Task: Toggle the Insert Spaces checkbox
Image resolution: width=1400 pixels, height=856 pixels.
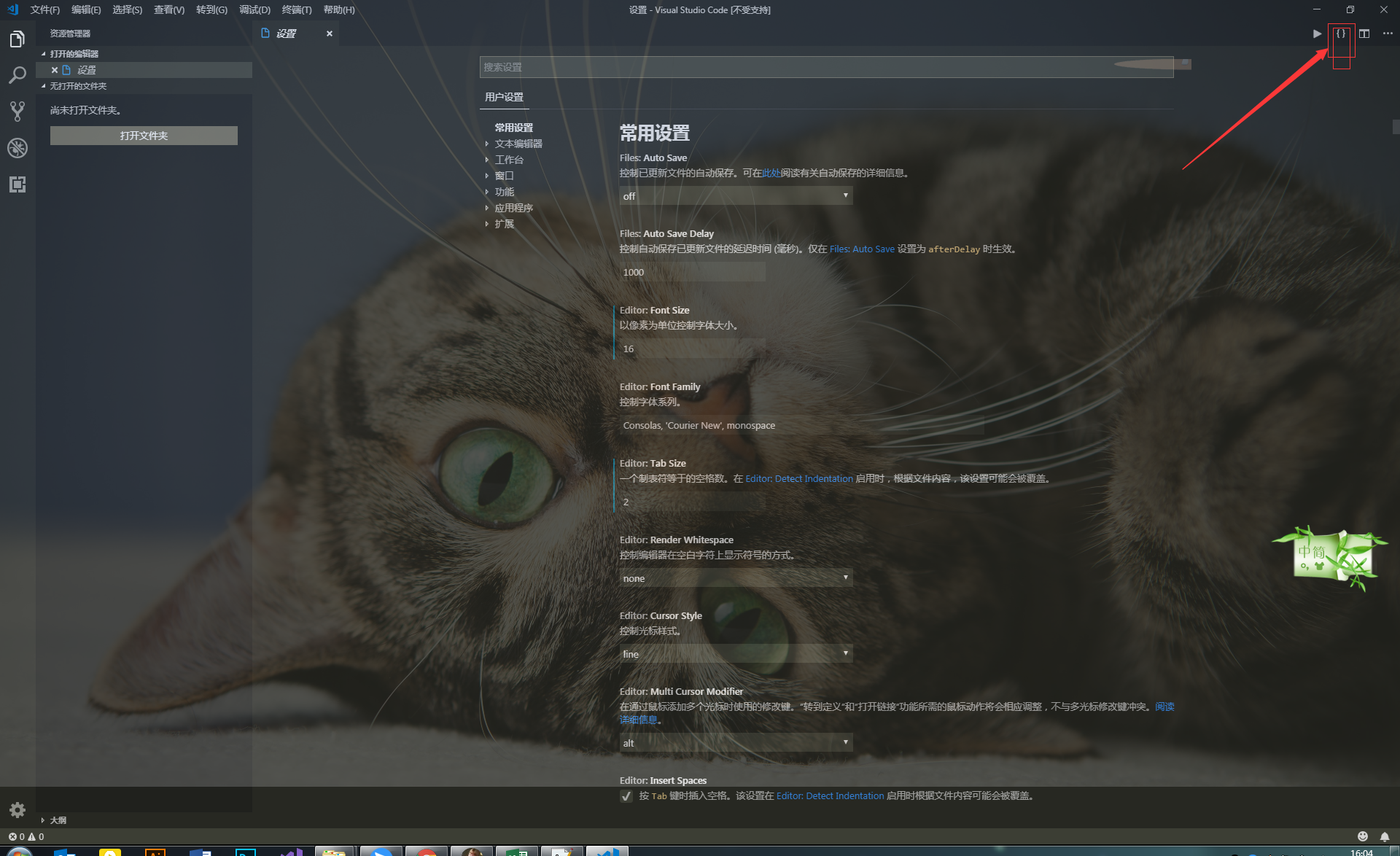Action: point(626,796)
